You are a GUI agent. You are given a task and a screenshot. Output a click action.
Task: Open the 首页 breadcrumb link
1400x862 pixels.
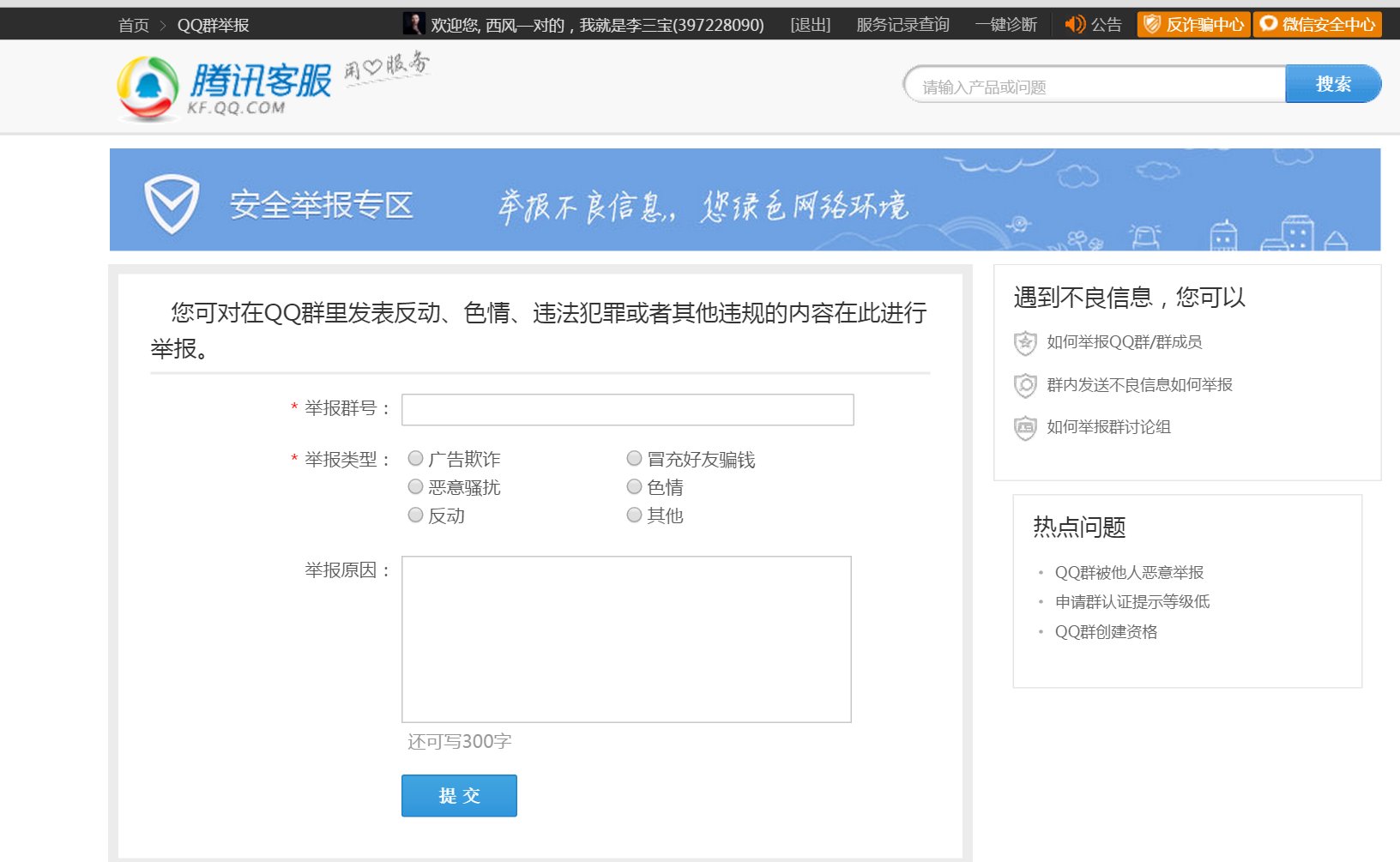(x=132, y=25)
